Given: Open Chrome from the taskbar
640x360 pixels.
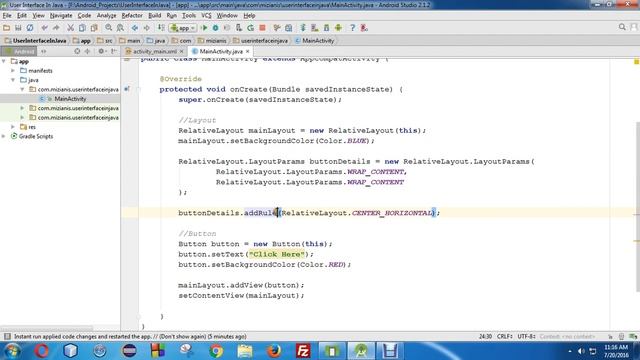Looking at the screenshot, I should [216, 351].
